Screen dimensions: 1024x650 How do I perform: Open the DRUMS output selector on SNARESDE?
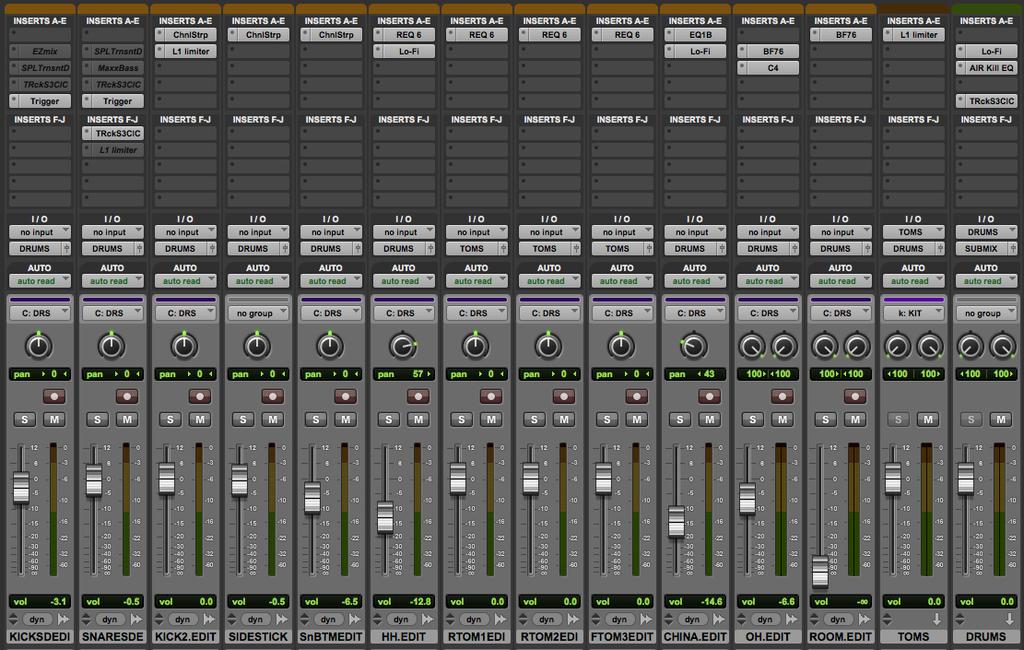pos(108,249)
